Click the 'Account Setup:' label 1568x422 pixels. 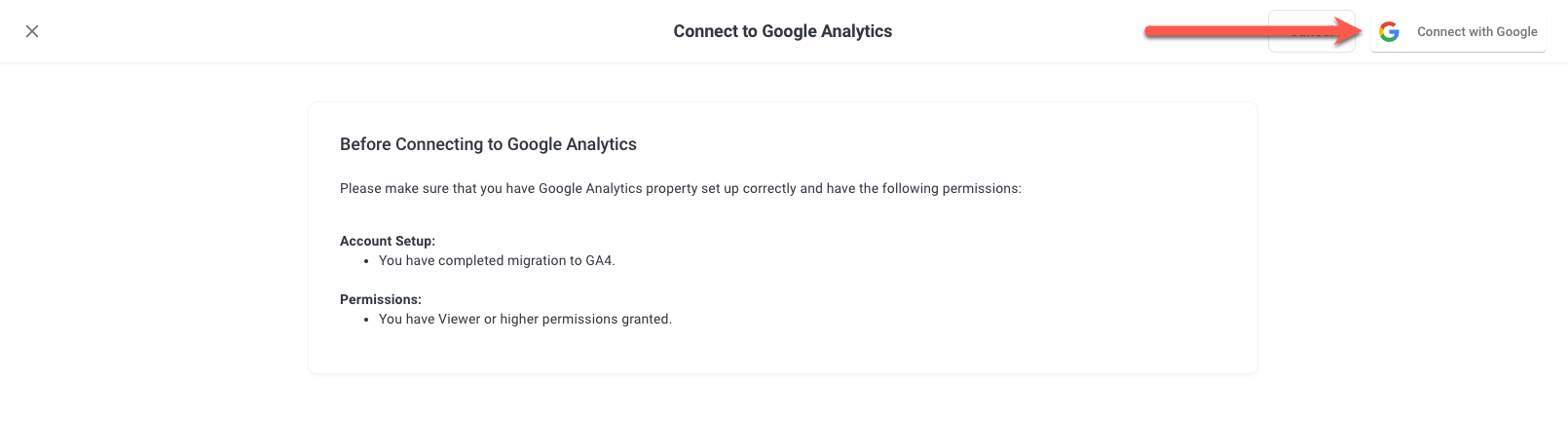(x=388, y=241)
